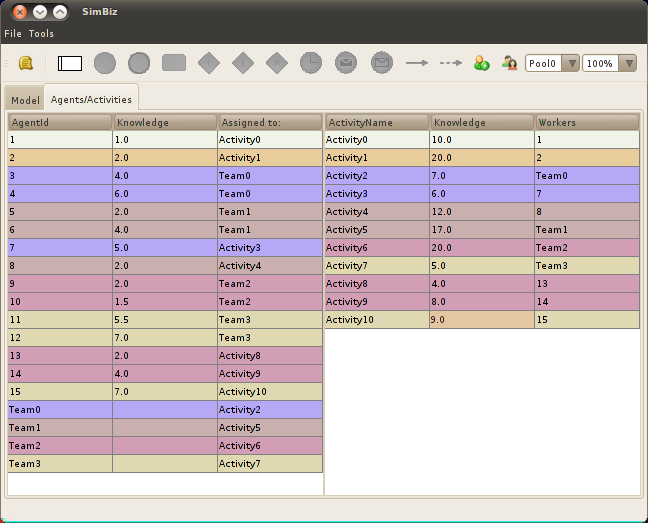Click Activity0 knowledge value 10.0

482,140
